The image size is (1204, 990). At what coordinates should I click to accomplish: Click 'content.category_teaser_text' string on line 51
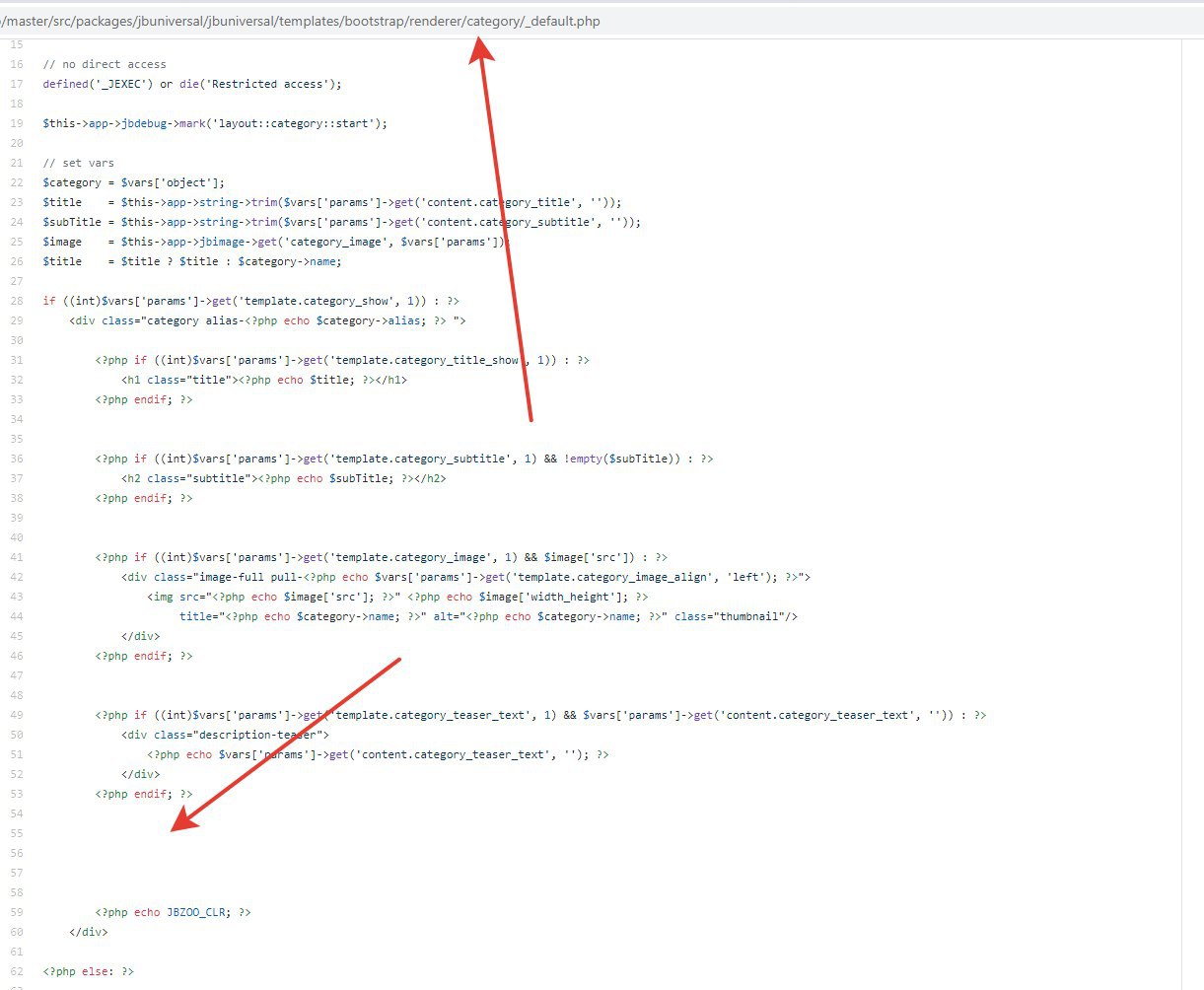[x=455, y=754]
